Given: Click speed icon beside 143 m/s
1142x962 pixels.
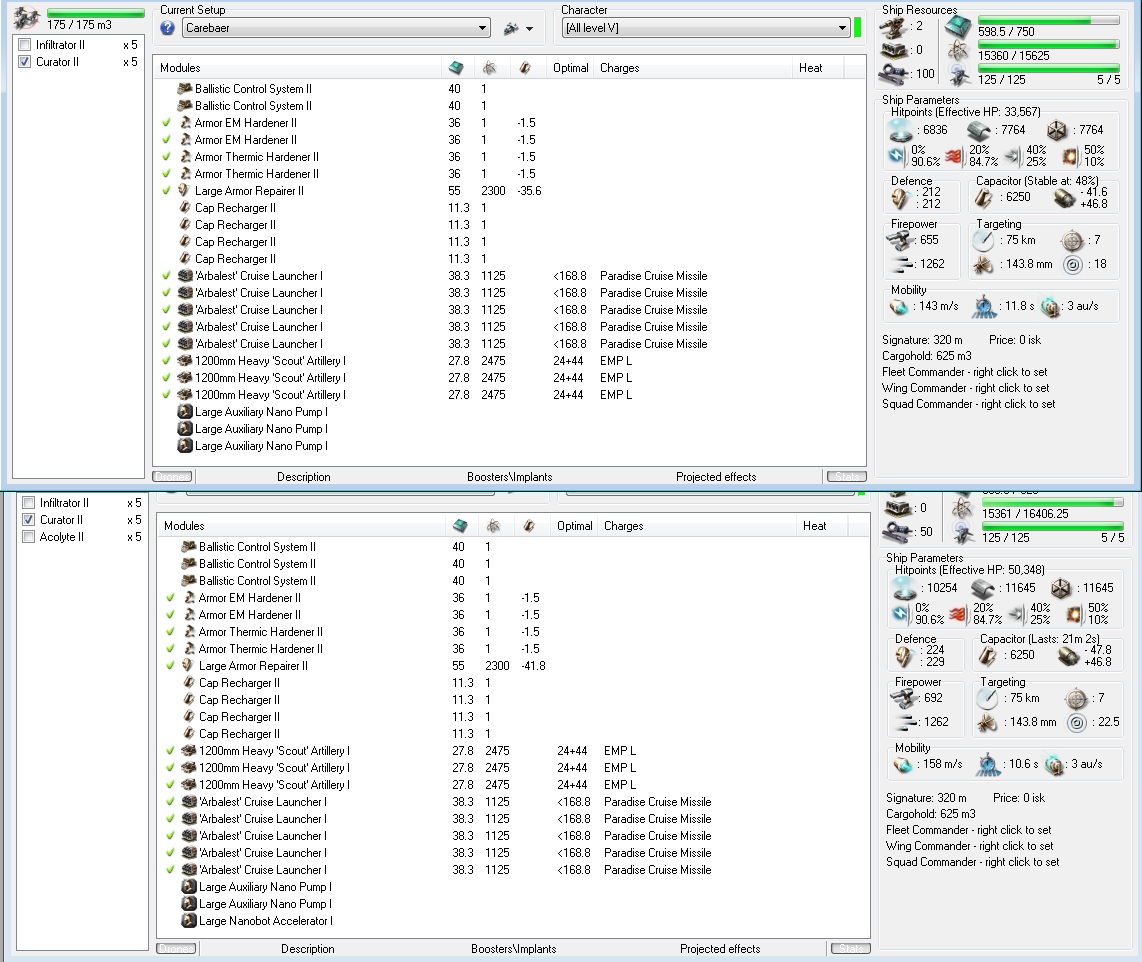Looking at the screenshot, I should click(x=899, y=307).
